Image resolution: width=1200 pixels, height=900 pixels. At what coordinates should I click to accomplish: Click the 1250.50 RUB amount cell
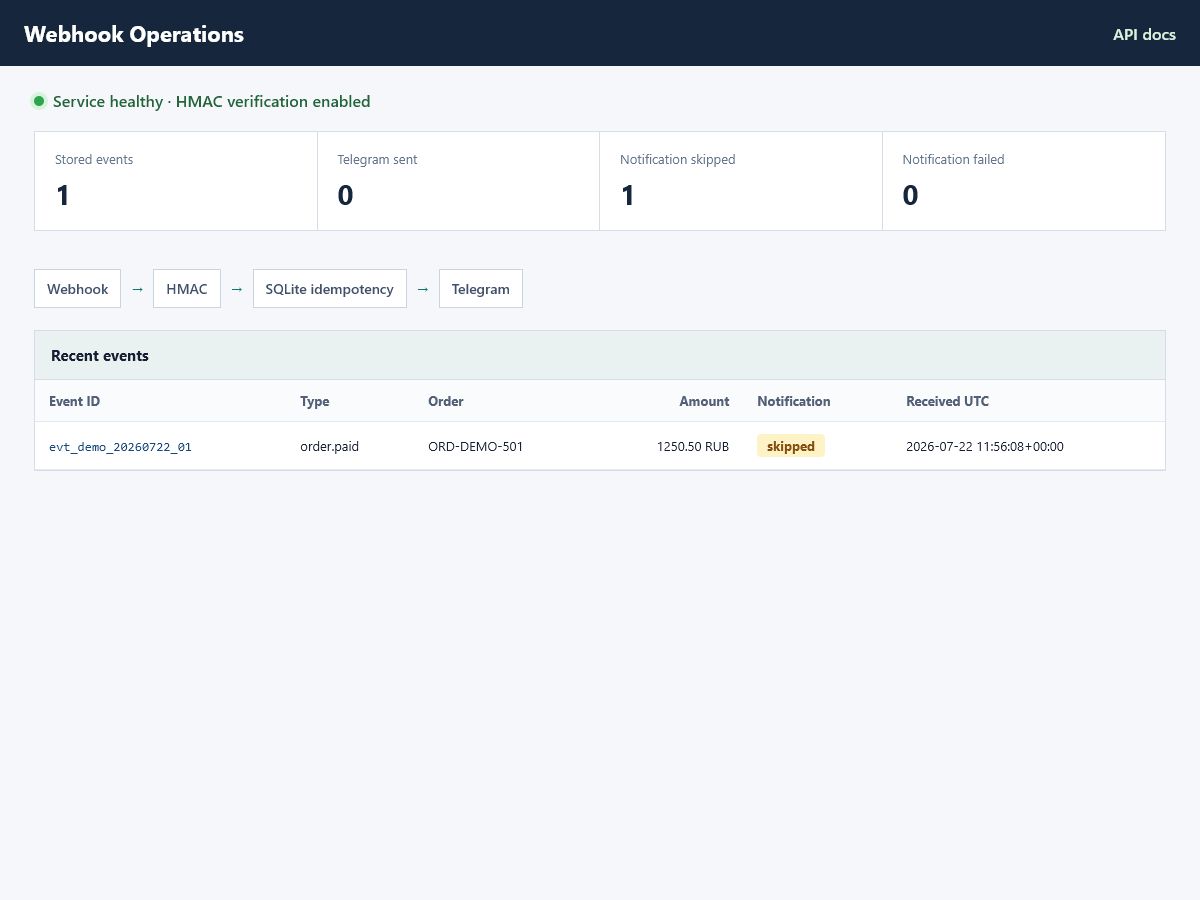693,446
